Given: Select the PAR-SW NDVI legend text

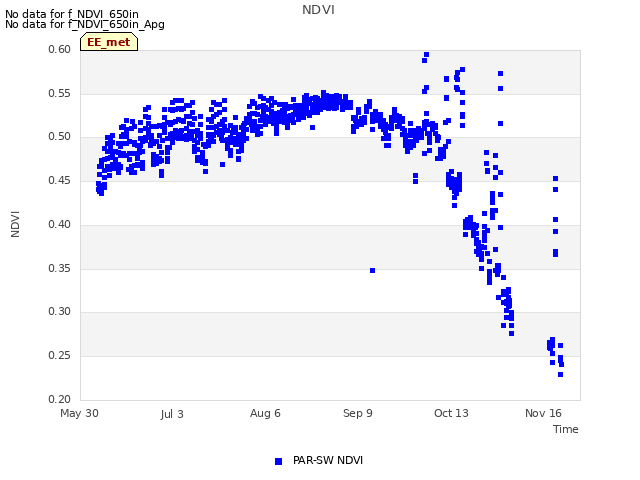Looking at the screenshot, I should tap(328, 460).
